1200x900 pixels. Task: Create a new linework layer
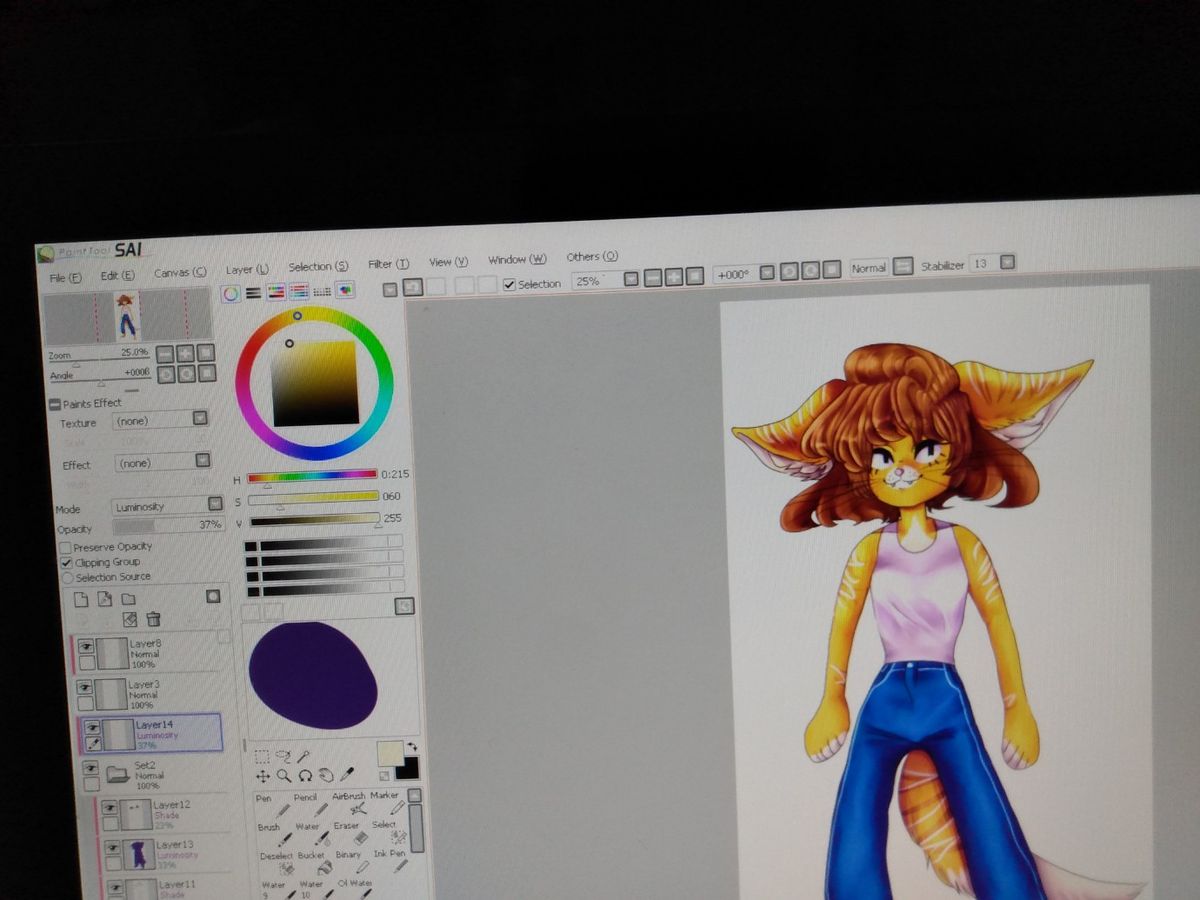[105, 599]
